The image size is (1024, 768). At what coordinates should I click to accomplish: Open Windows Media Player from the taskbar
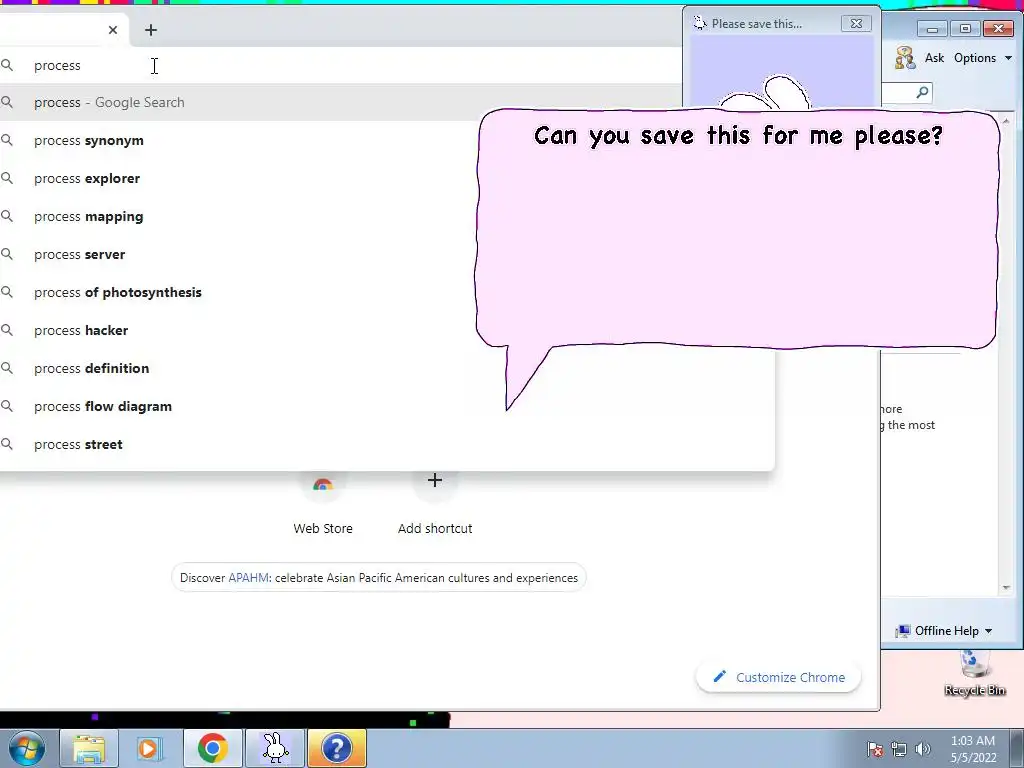pos(150,748)
